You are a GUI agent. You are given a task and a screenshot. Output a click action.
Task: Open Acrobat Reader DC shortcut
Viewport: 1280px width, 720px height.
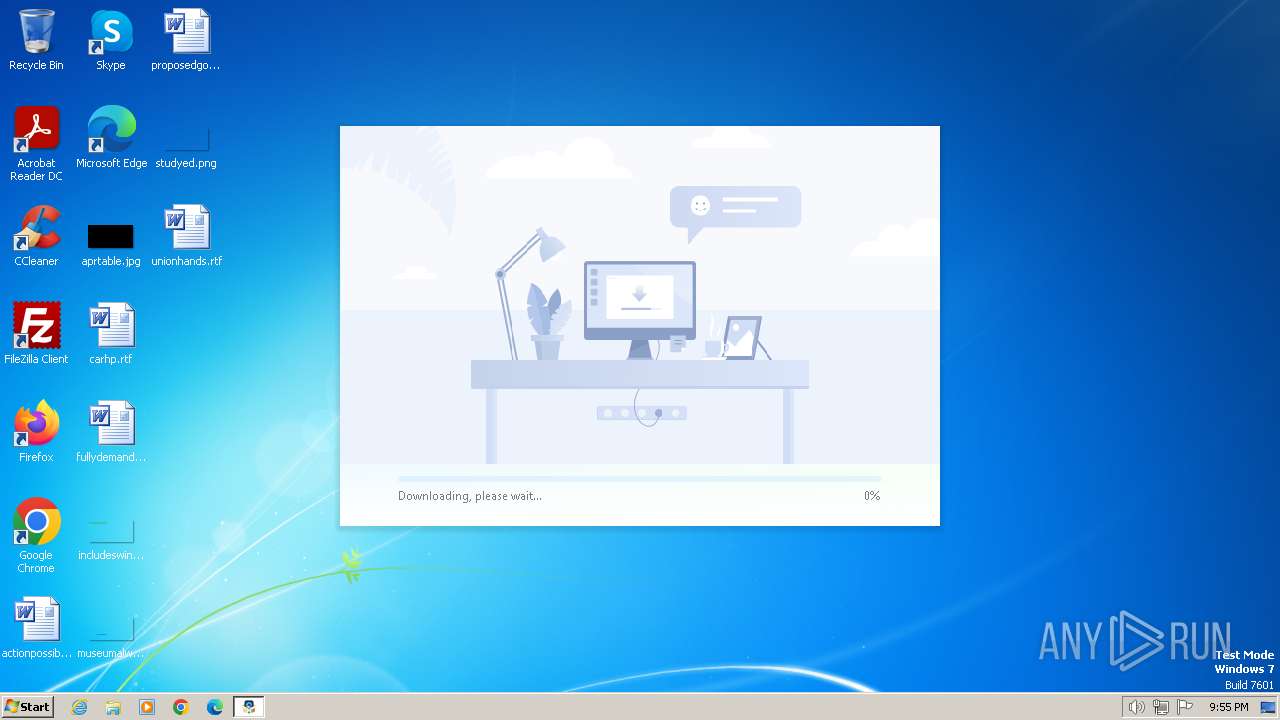click(36, 144)
